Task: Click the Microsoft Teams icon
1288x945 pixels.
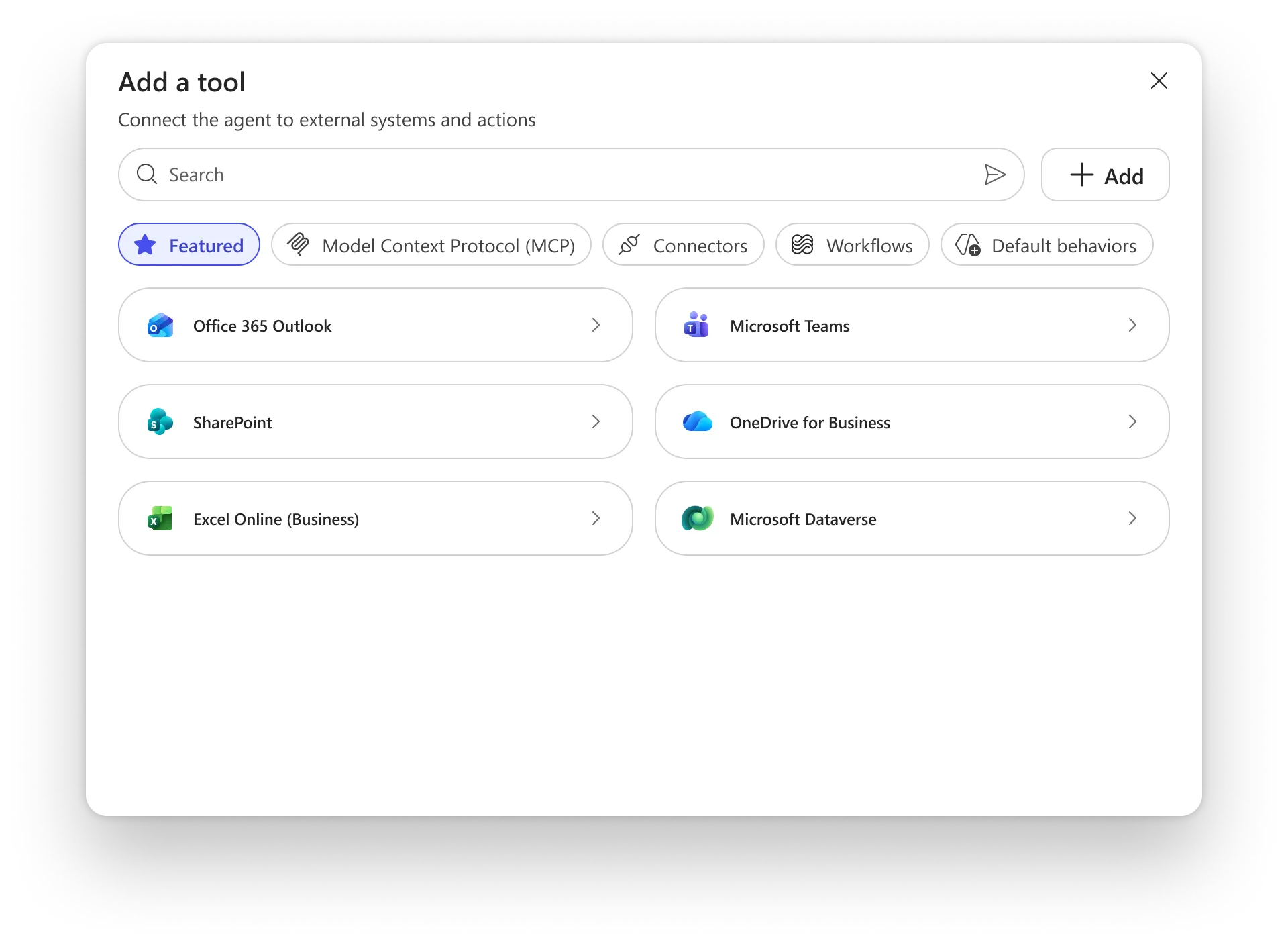Action: click(x=697, y=326)
